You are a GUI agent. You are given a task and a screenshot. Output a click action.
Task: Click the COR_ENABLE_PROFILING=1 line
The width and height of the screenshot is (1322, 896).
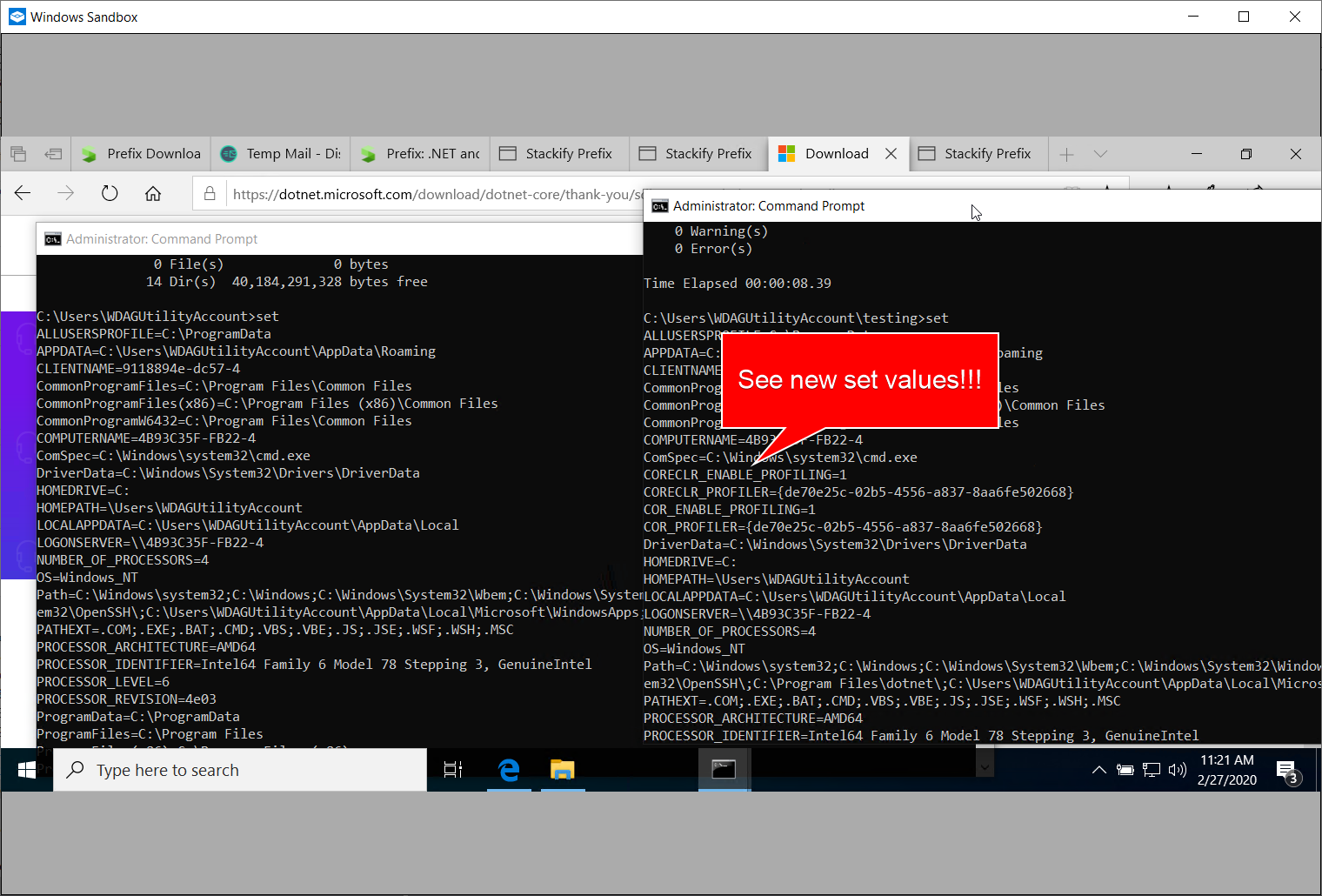tap(730, 510)
